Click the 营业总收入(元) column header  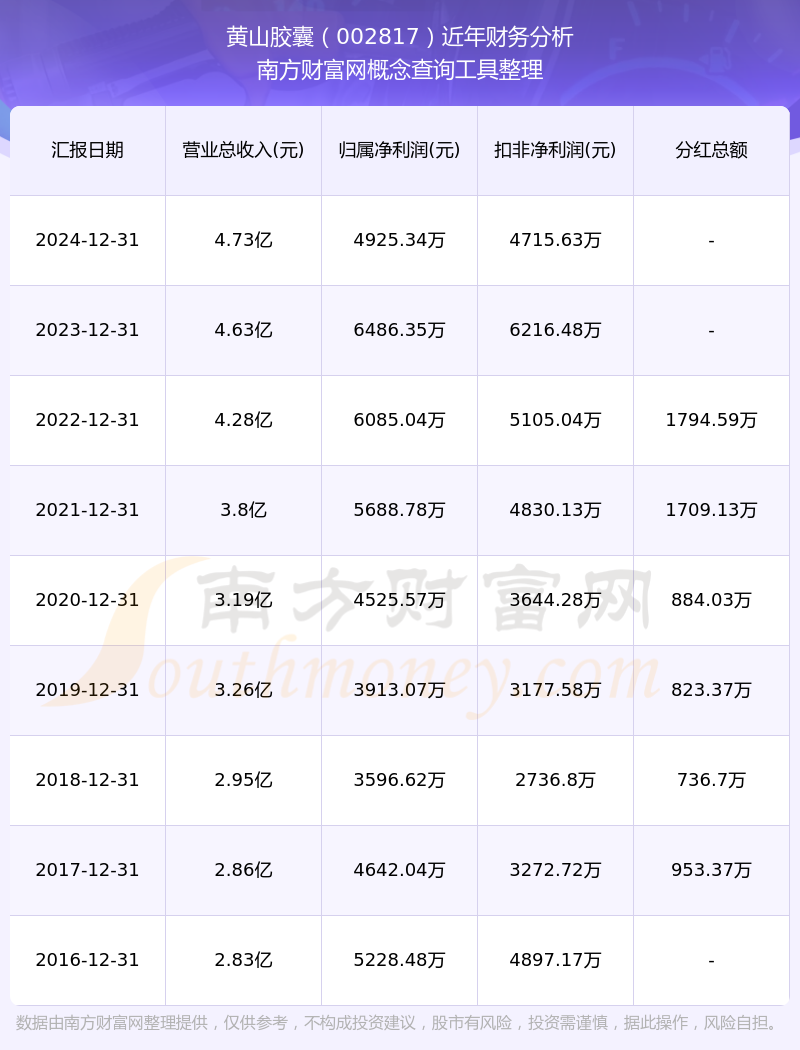pyautogui.click(x=243, y=150)
